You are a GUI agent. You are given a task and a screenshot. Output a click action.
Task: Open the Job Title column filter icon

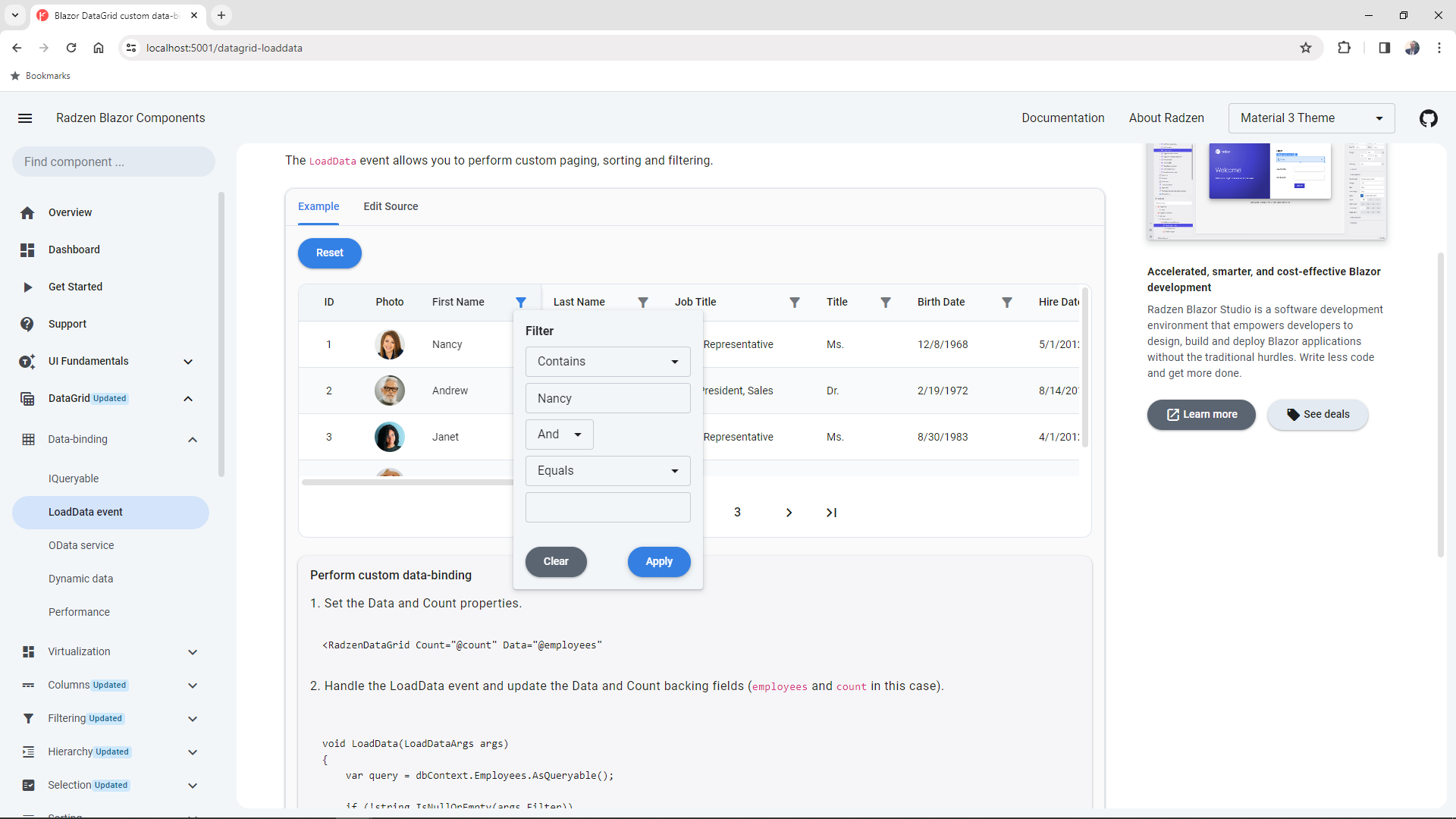click(795, 302)
